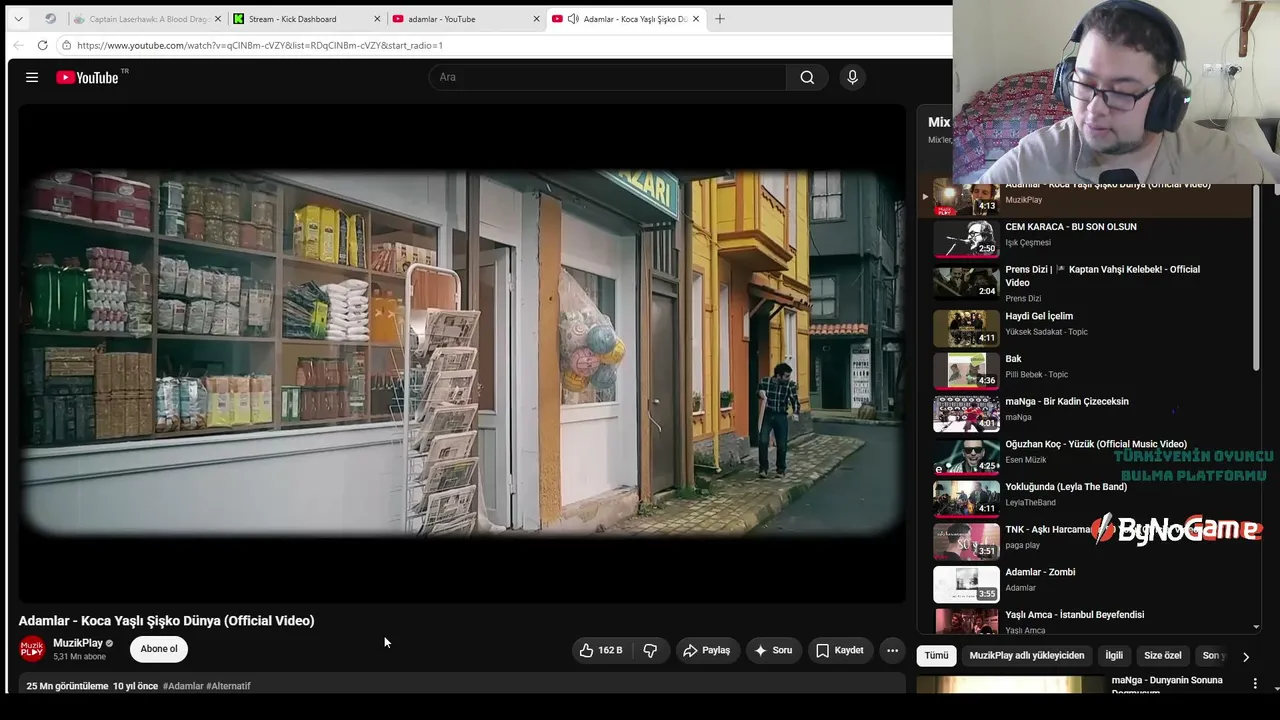Go back with the browser back arrow
The width and height of the screenshot is (1280, 720).
click(x=18, y=45)
